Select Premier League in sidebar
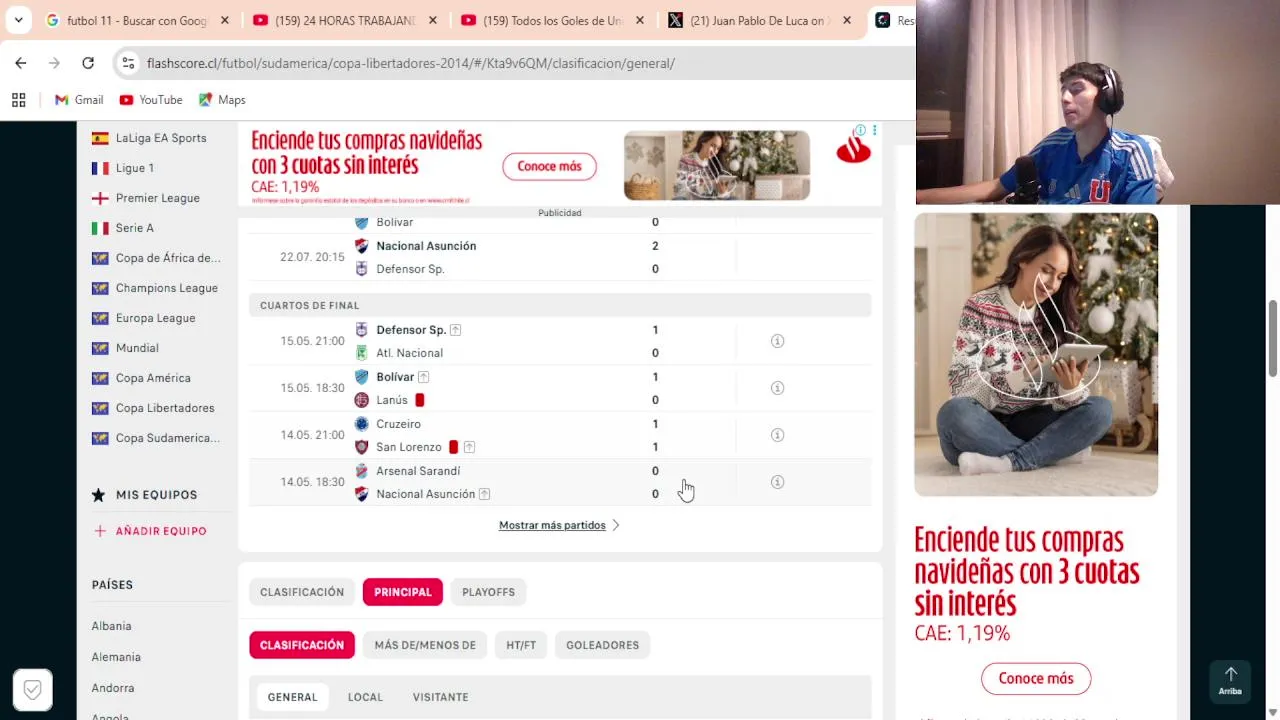 pos(158,198)
